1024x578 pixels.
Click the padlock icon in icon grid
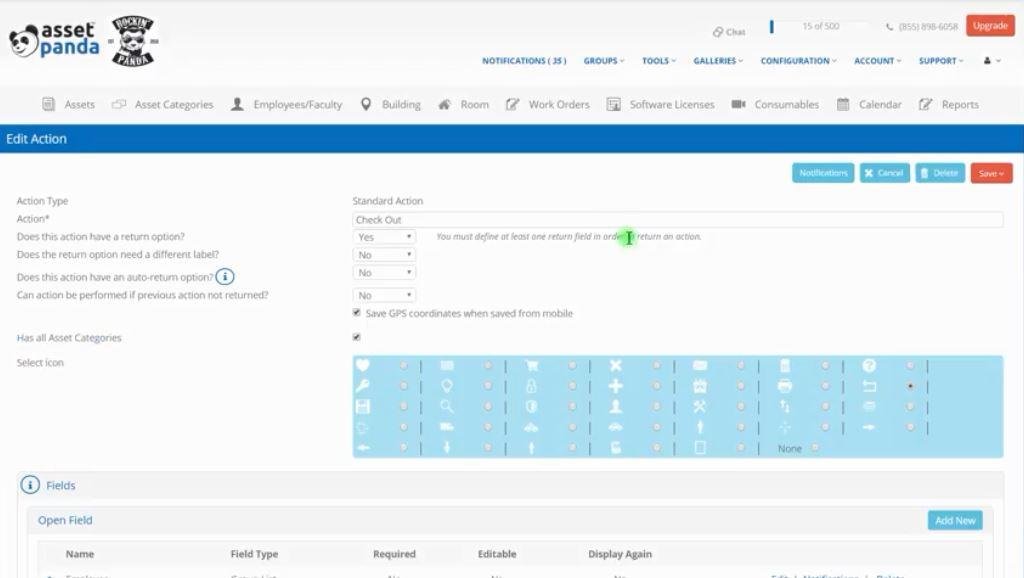pyautogui.click(x=532, y=386)
